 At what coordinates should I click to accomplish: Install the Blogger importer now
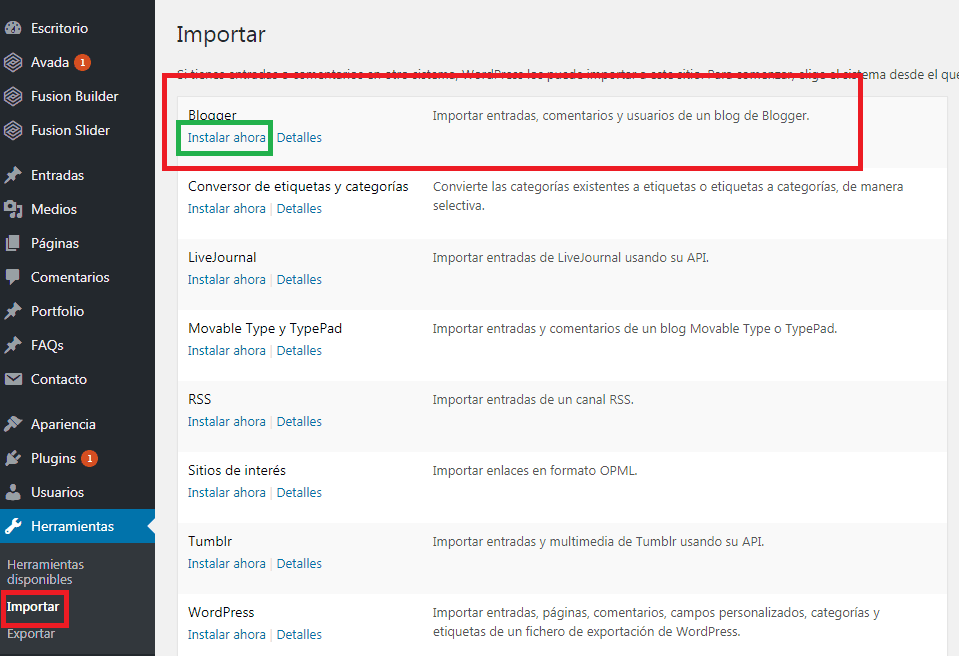point(226,138)
